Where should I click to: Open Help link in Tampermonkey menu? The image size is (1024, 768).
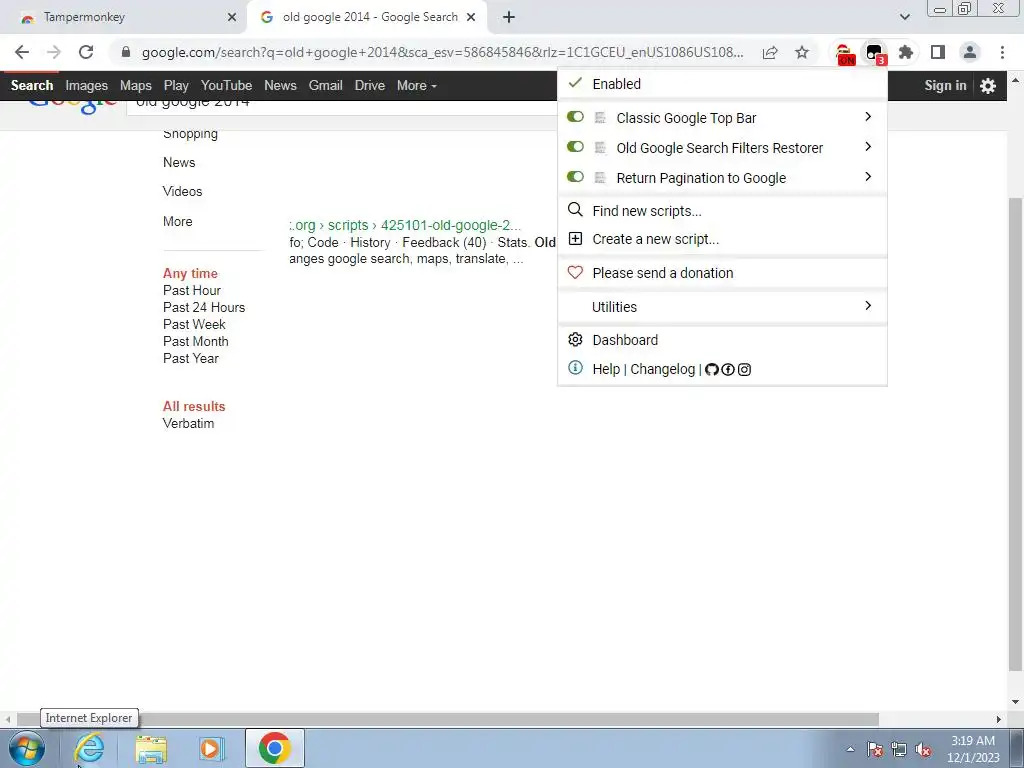click(x=606, y=370)
